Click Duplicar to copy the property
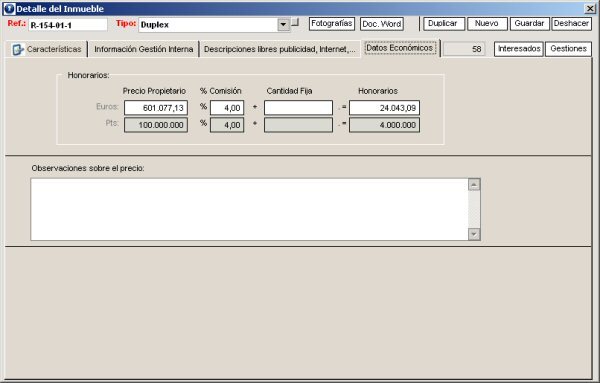This screenshot has width=600, height=383. coord(444,24)
